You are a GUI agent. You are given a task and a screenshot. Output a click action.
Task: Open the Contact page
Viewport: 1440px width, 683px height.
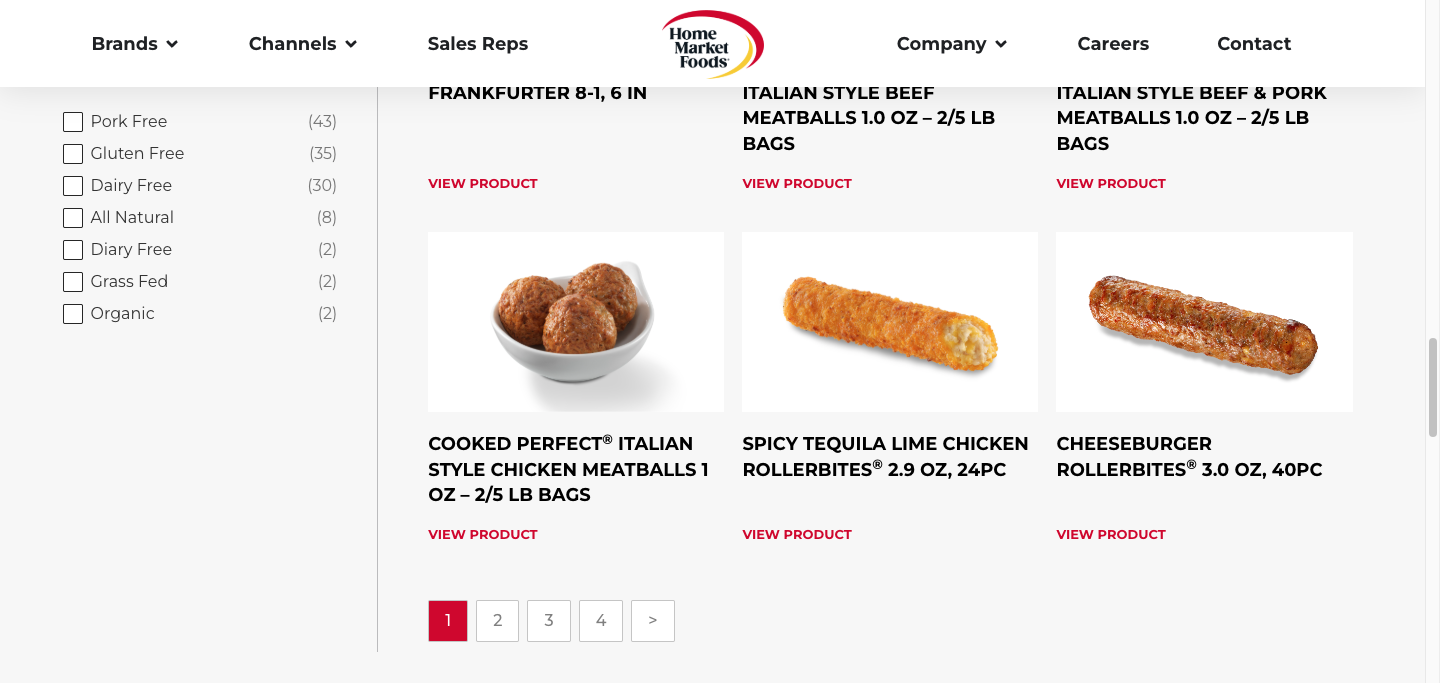coord(1254,44)
